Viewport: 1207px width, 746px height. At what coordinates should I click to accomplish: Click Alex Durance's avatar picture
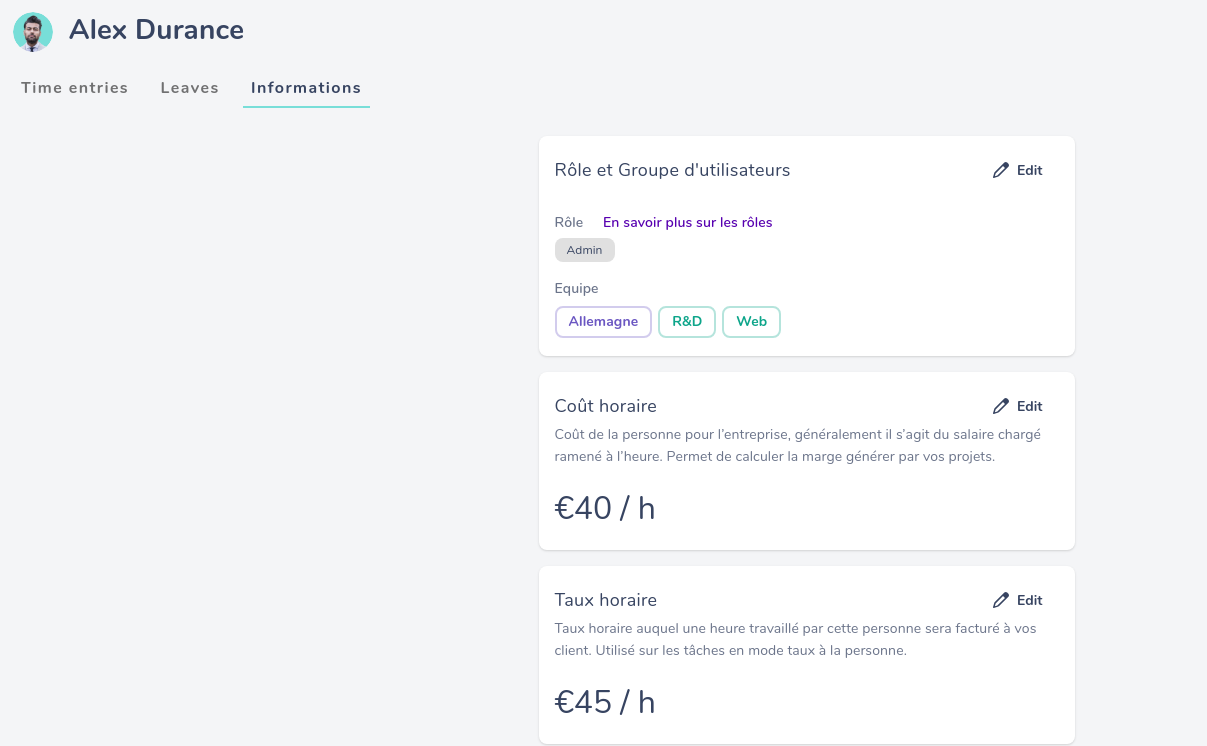[x=33, y=32]
